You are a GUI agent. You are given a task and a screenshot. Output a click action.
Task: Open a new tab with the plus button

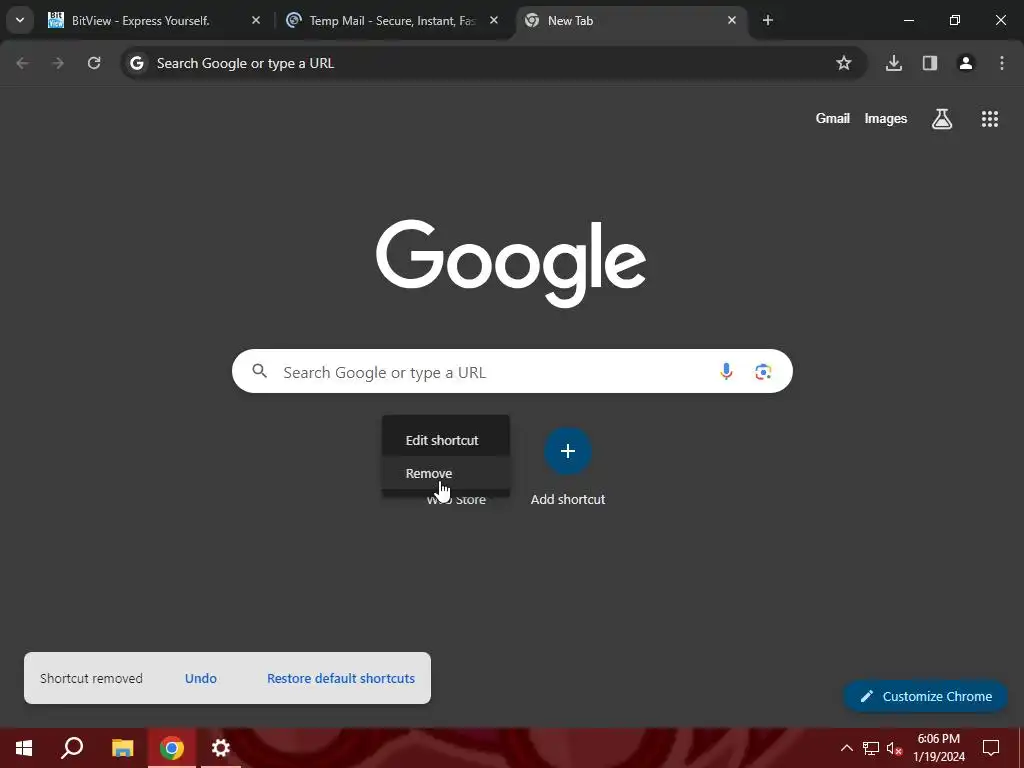768,20
